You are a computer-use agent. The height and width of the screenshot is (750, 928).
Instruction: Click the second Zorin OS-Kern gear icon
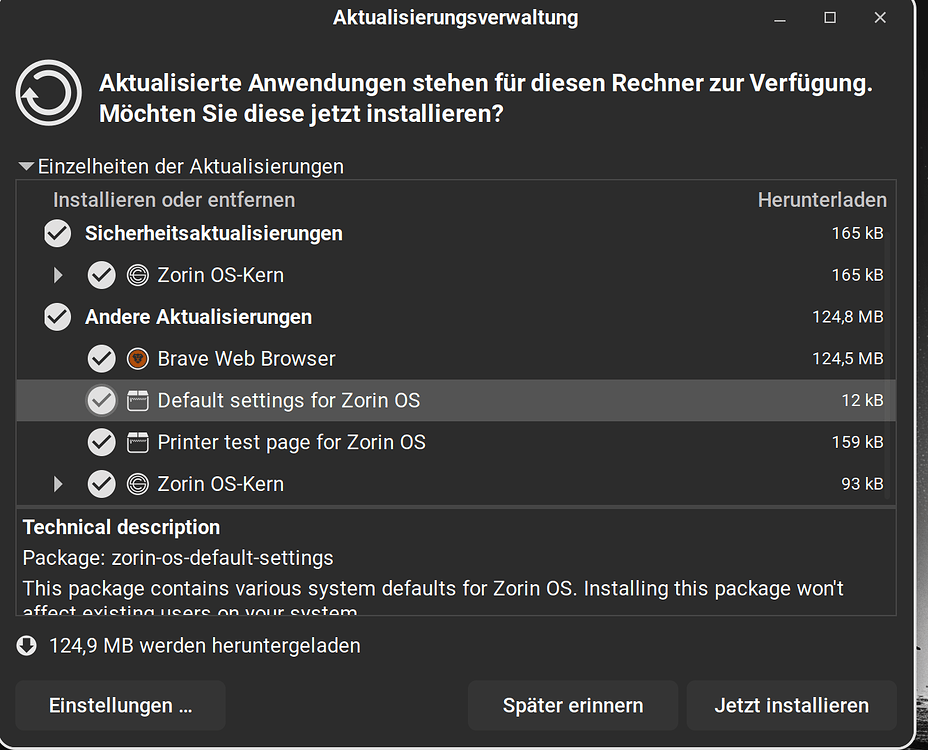click(x=137, y=484)
